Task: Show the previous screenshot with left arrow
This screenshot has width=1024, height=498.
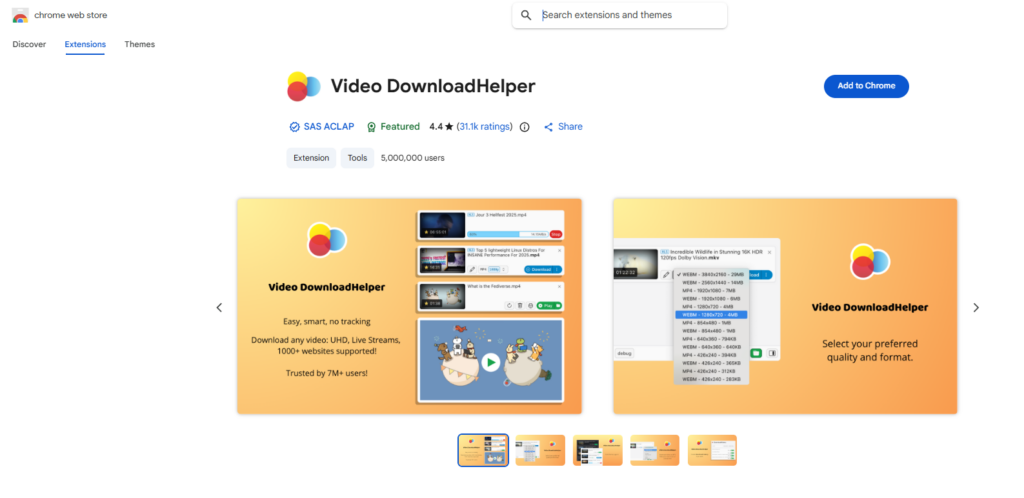Action: (219, 307)
